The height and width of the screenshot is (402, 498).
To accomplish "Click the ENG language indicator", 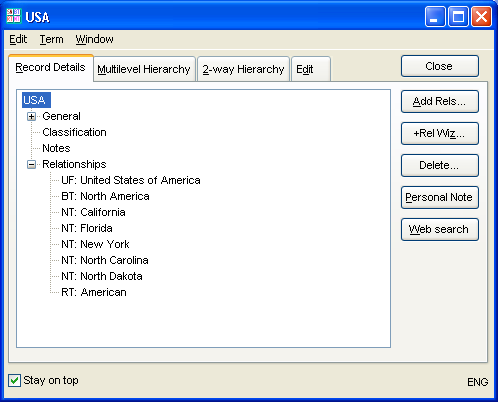I will click(x=478, y=382).
